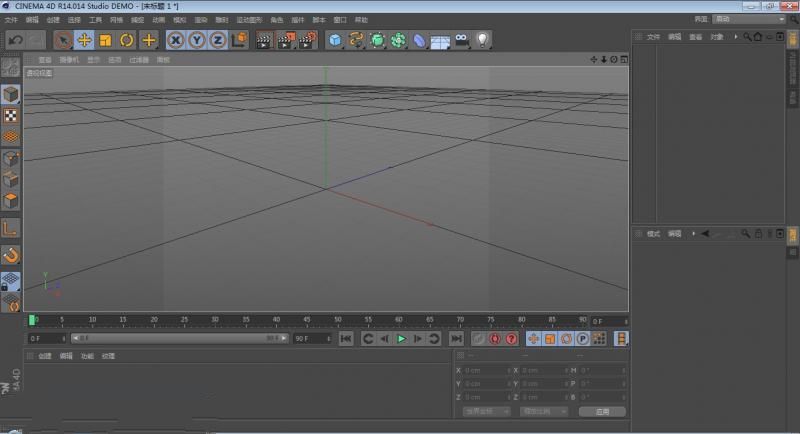Open the 摄像机 menu in viewport
The height and width of the screenshot is (434, 800).
pyautogui.click(x=68, y=60)
